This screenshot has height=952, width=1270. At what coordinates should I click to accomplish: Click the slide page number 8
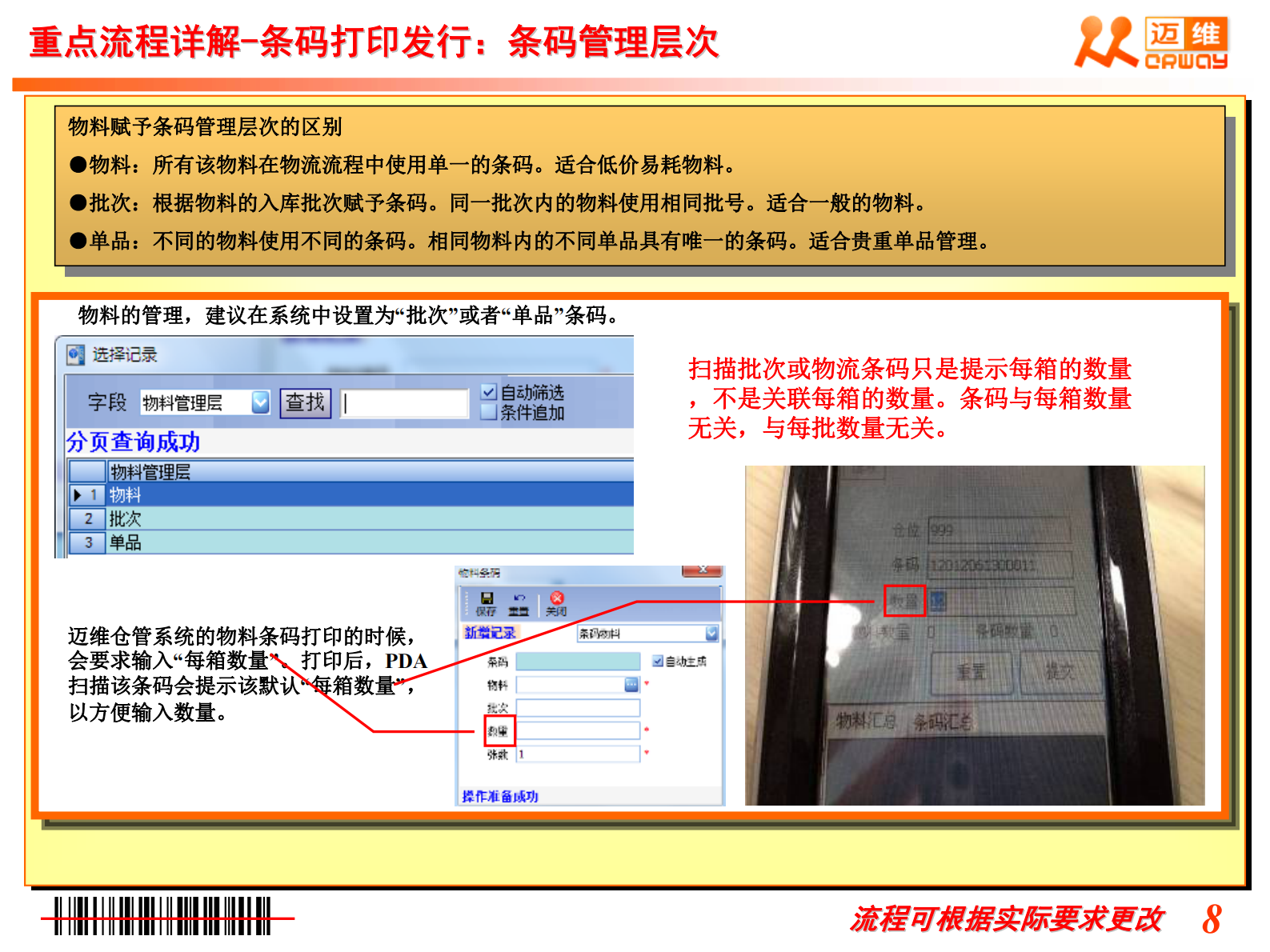(x=1212, y=919)
